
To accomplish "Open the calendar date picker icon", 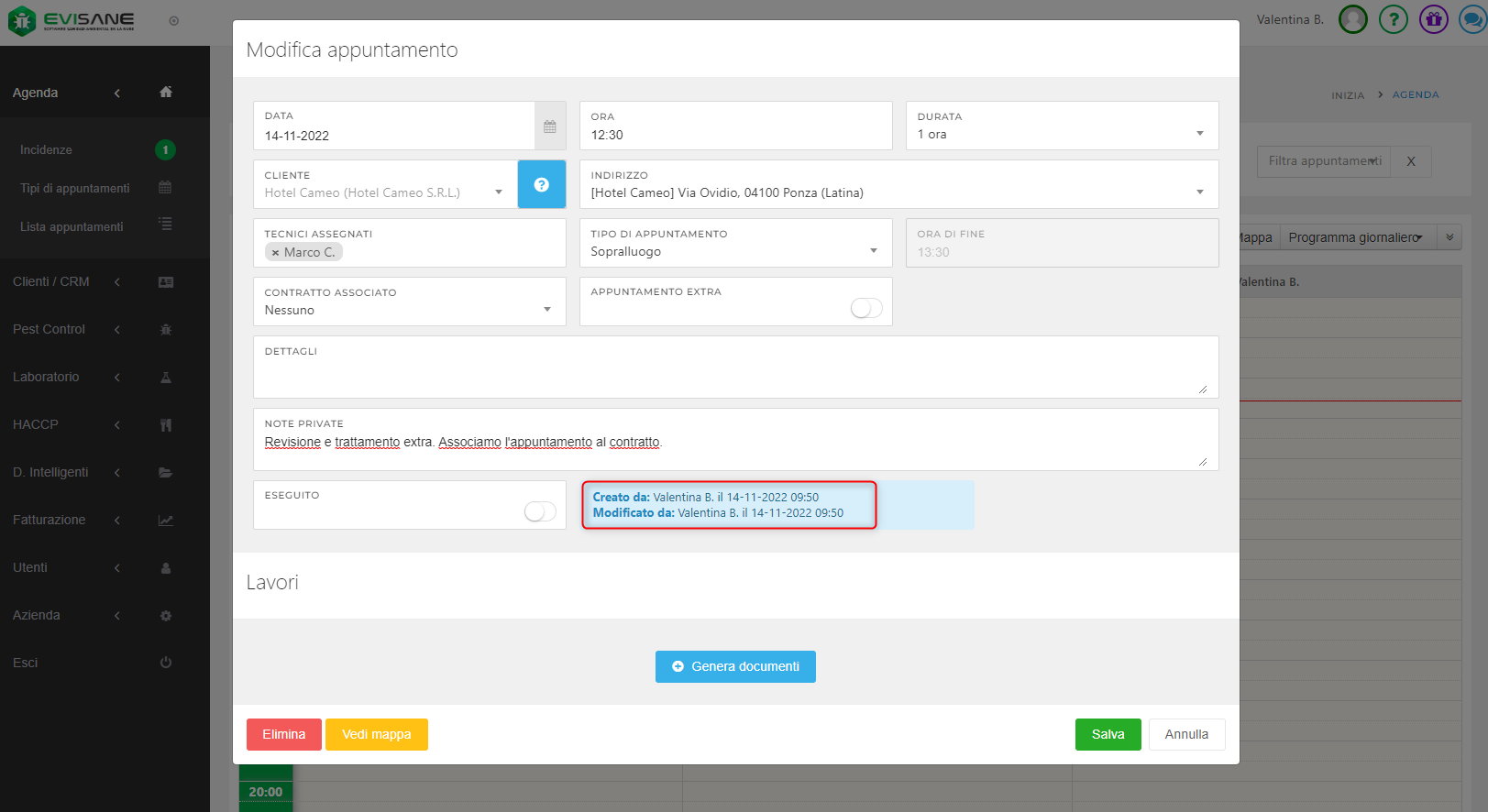I will pos(550,126).
